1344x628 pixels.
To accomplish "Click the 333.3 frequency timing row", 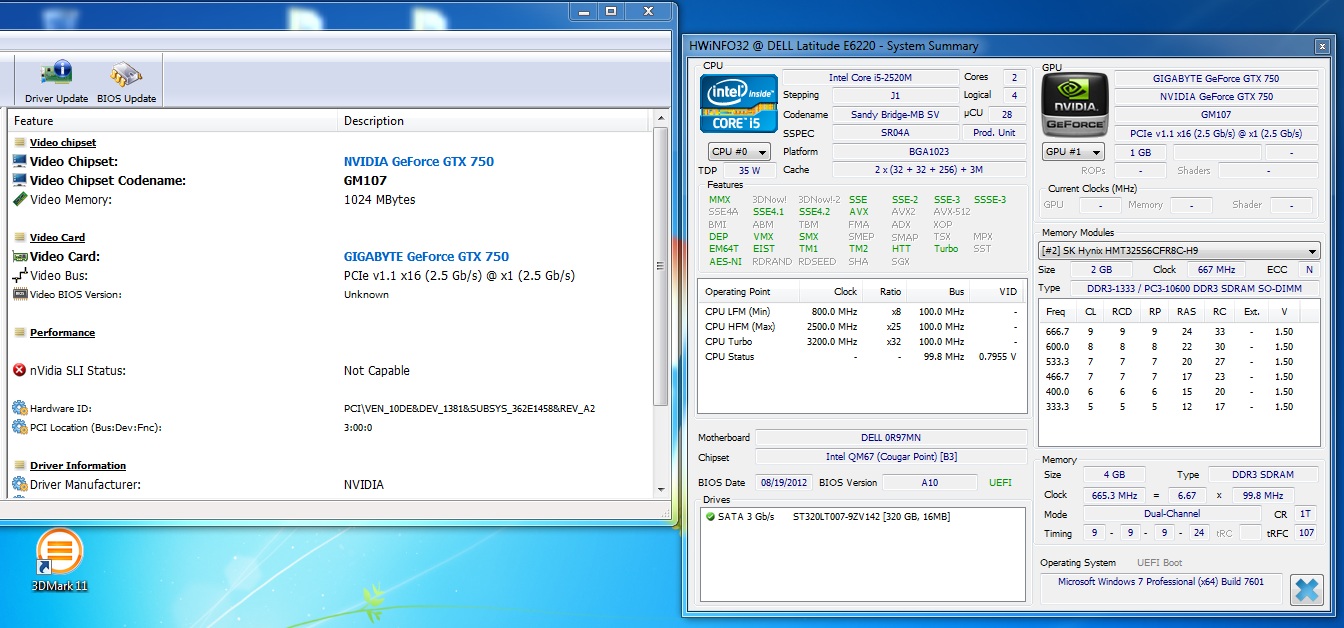I will (1179, 406).
